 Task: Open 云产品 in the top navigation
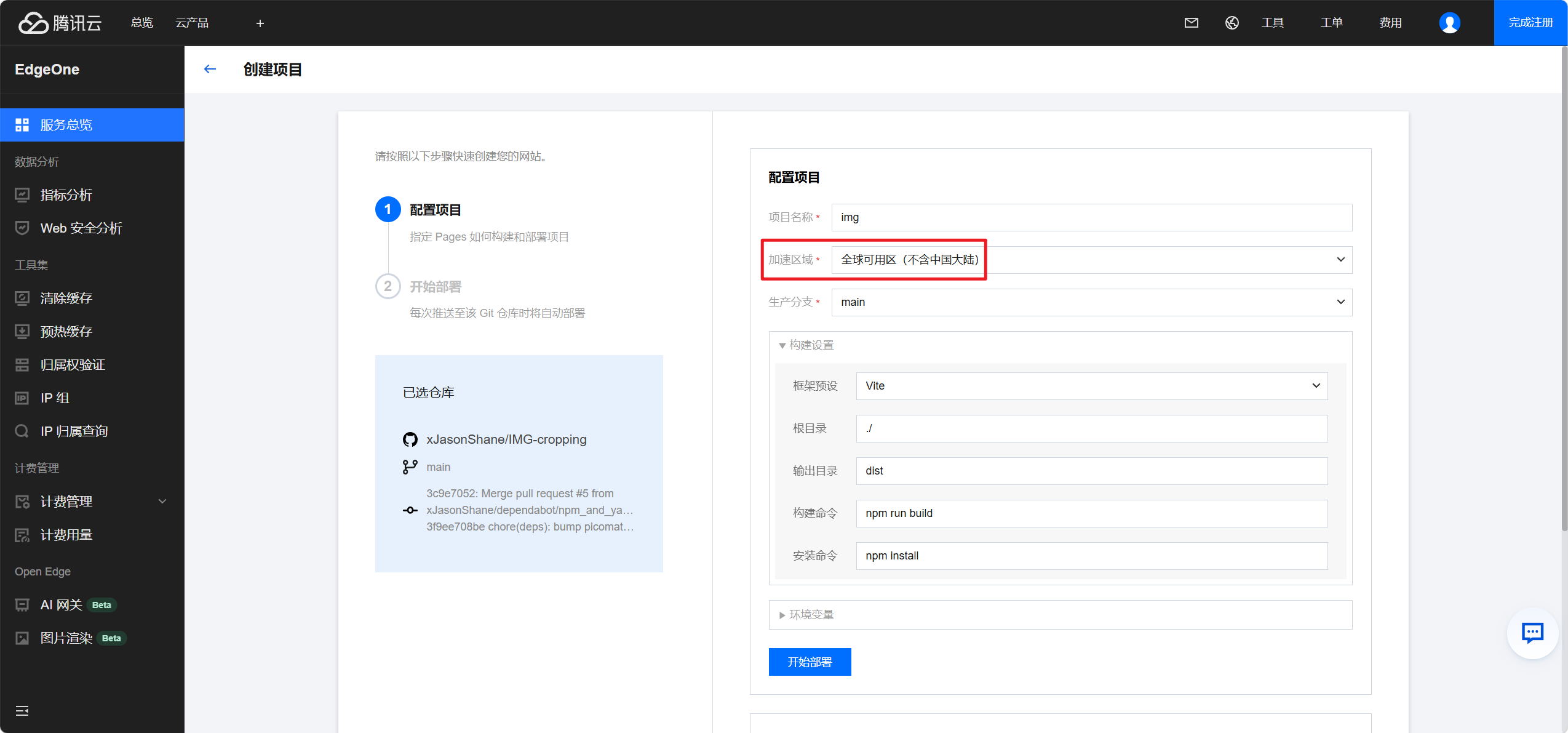(192, 23)
